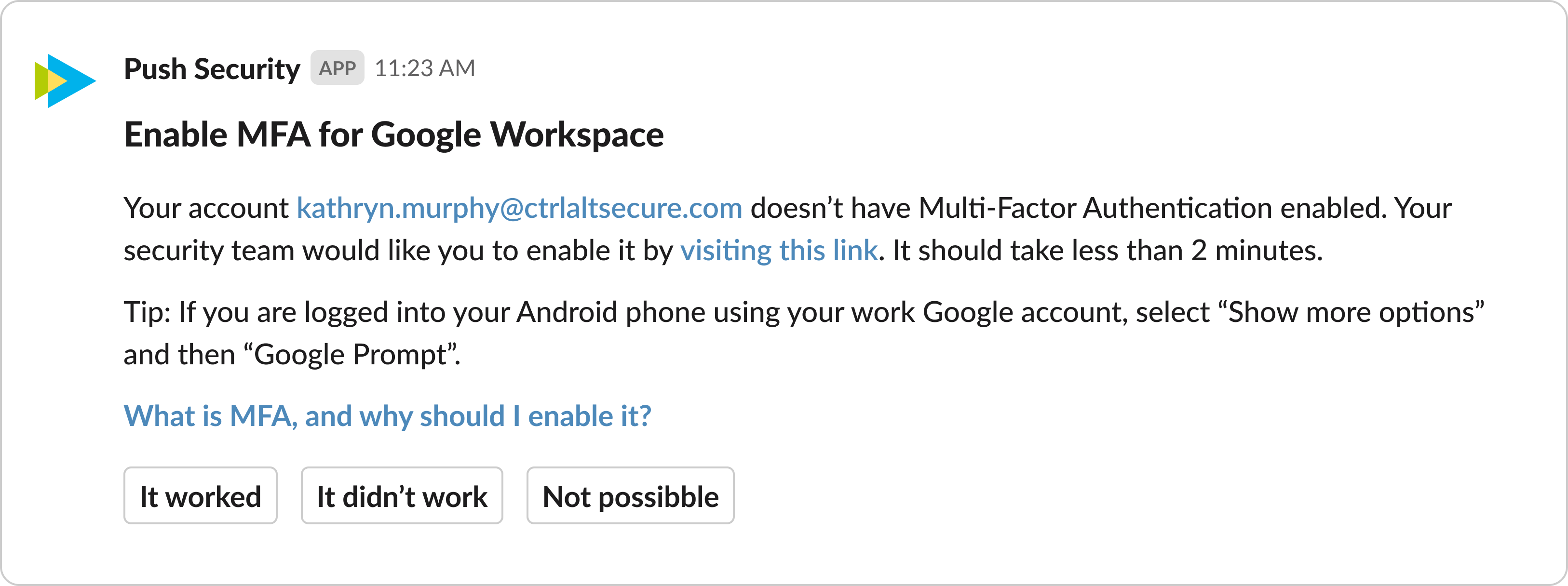The height and width of the screenshot is (586, 1568).
Task: Click "It should take less than 2 minutes" sentence
Action: click(x=1107, y=251)
